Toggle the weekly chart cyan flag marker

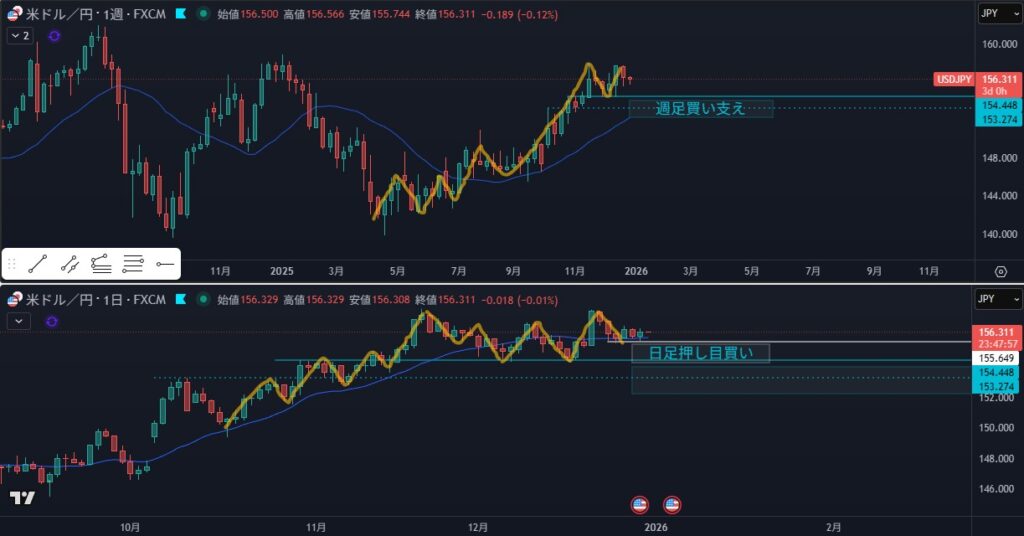[x=180, y=15]
